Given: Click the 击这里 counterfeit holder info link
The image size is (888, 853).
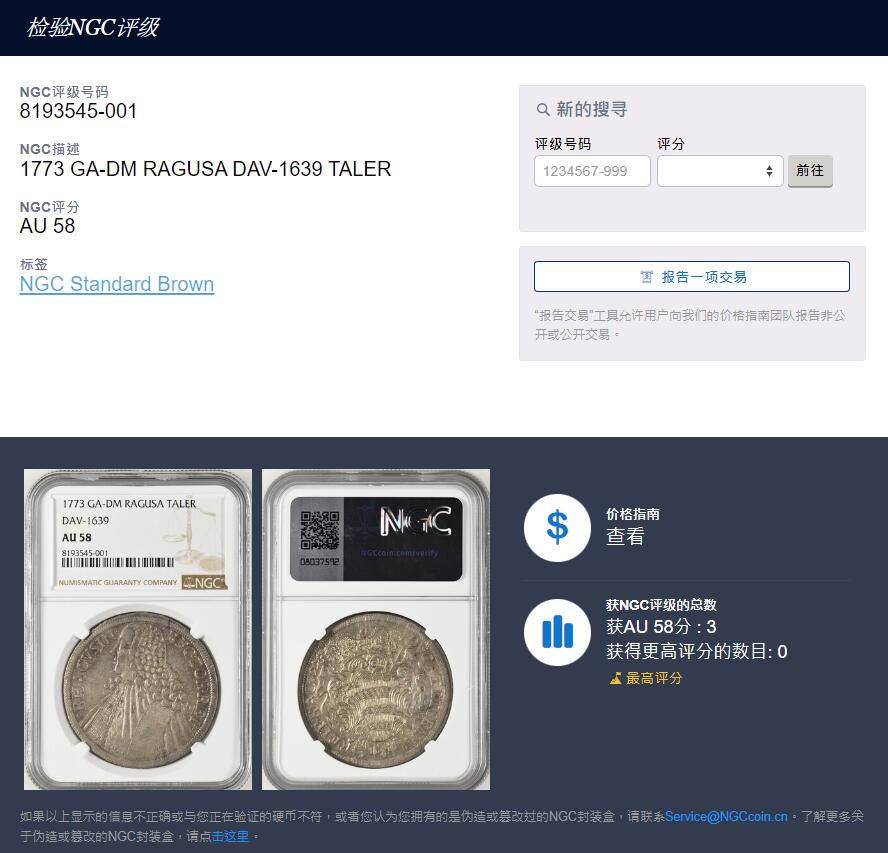Looking at the screenshot, I should [x=230, y=836].
